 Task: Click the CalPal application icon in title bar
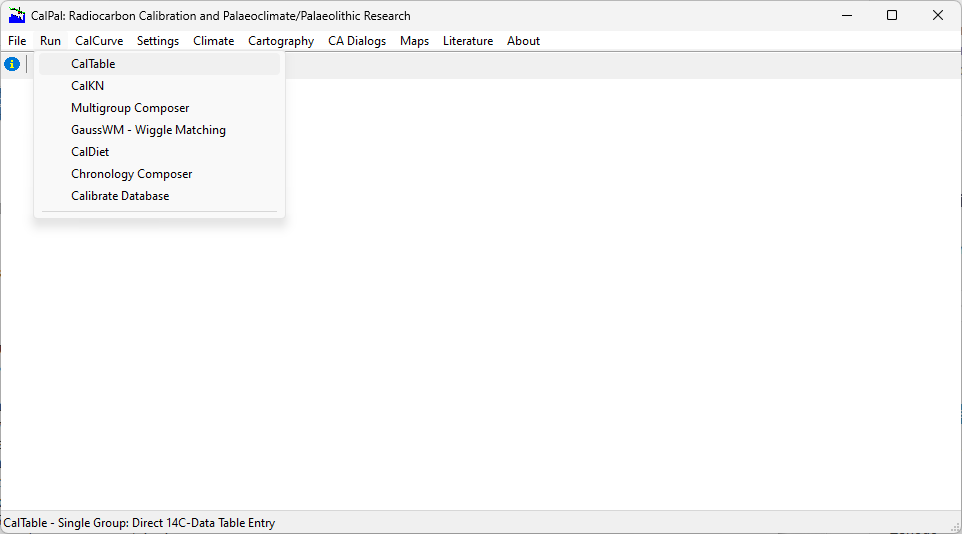tap(17, 15)
